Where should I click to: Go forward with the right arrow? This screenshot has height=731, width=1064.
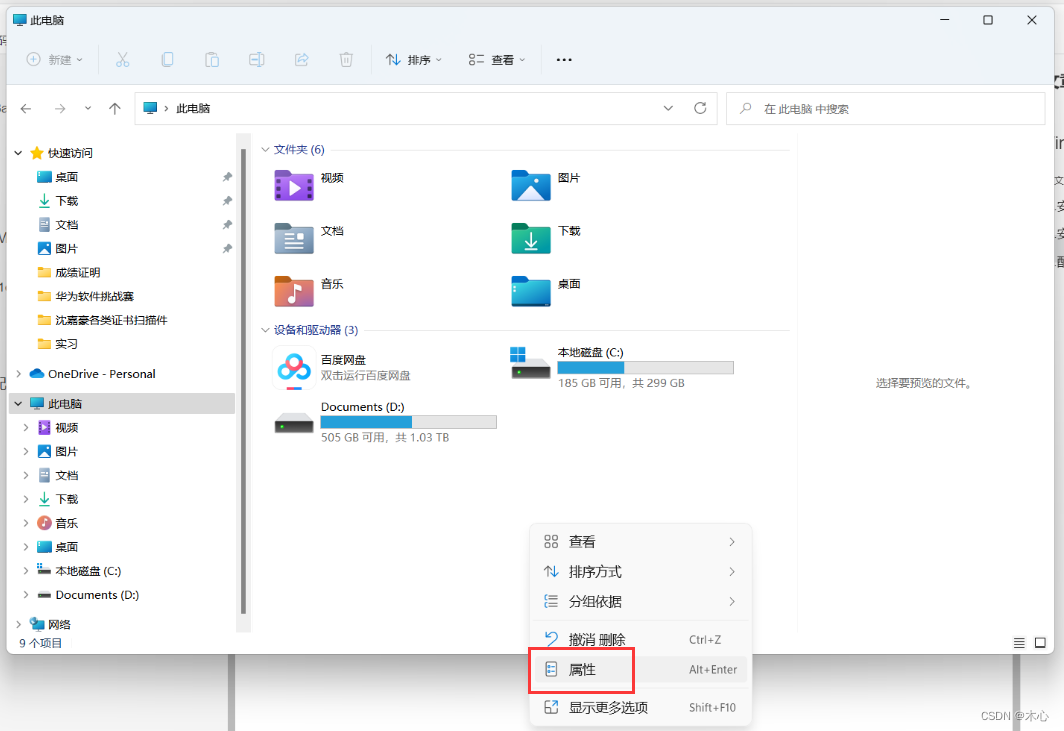click(60, 109)
